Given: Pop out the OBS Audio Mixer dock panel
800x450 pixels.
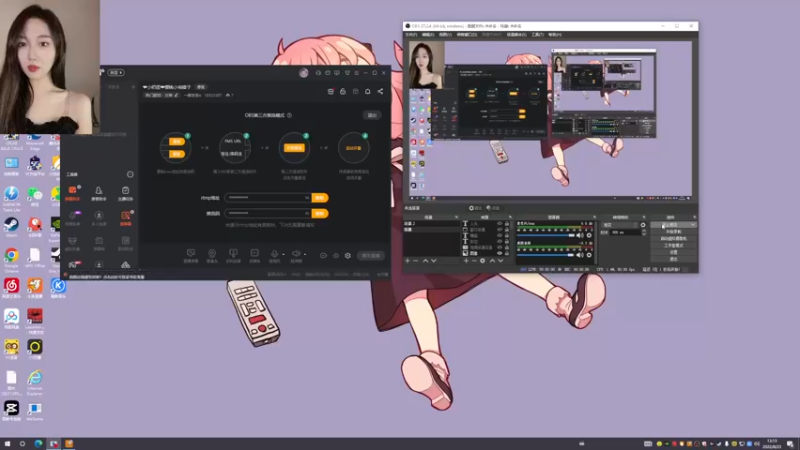Looking at the screenshot, I should click(x=594, y=217).
